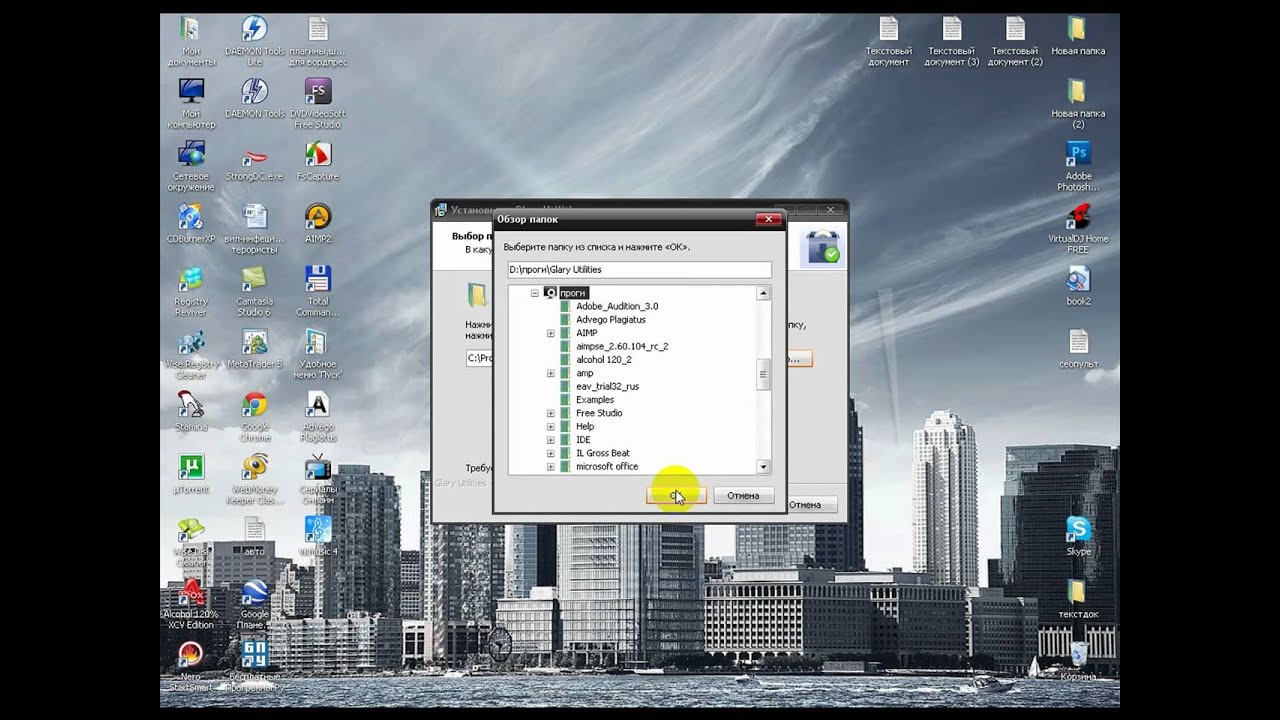Viewport: 1280px width, 720px height.
Task: Launch WebMoney Keeper Classic shortcut
Action: pyautogui.click(x=254, y=478)
